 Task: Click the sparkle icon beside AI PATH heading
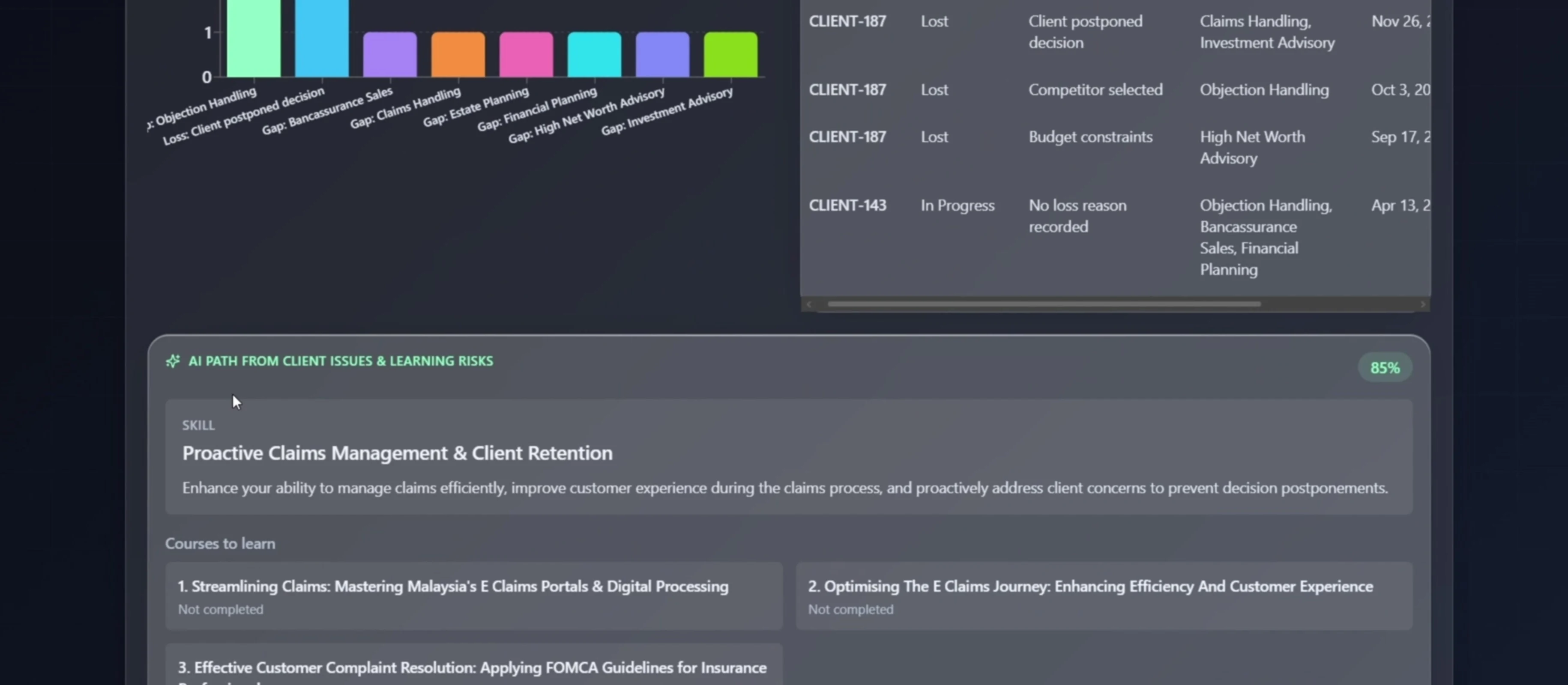point(173,361)
